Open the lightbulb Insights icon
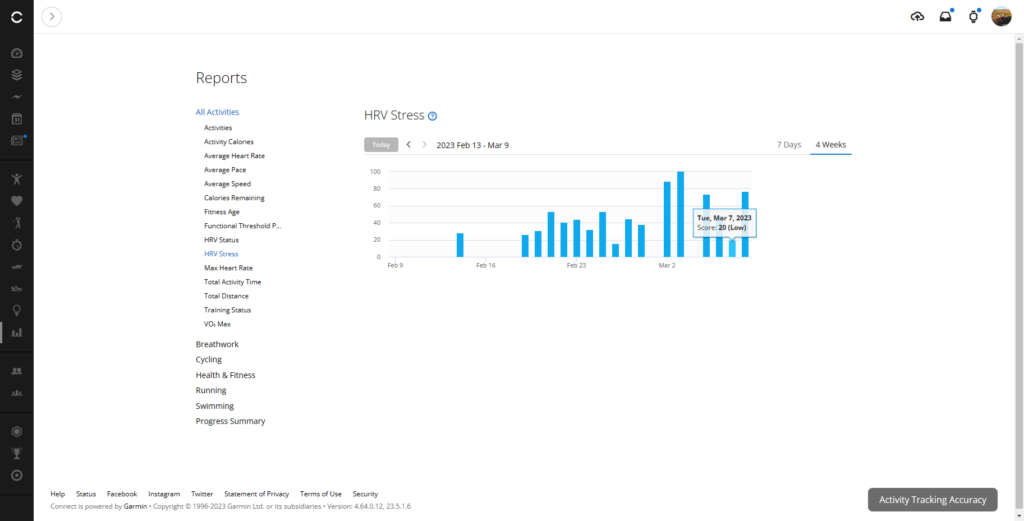 click(17, 309)
